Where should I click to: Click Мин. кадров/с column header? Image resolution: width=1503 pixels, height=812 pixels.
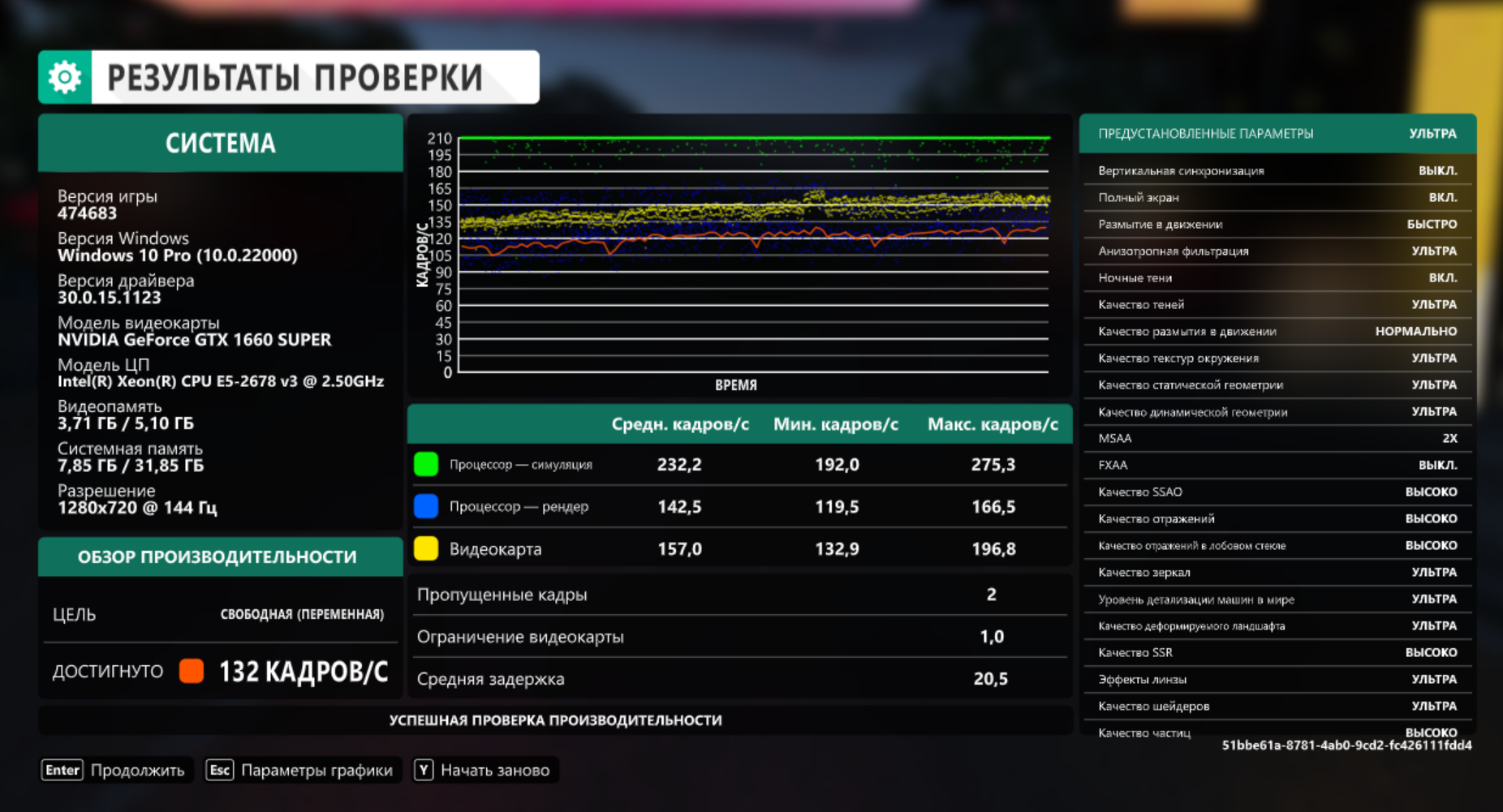tap(836, 424)
